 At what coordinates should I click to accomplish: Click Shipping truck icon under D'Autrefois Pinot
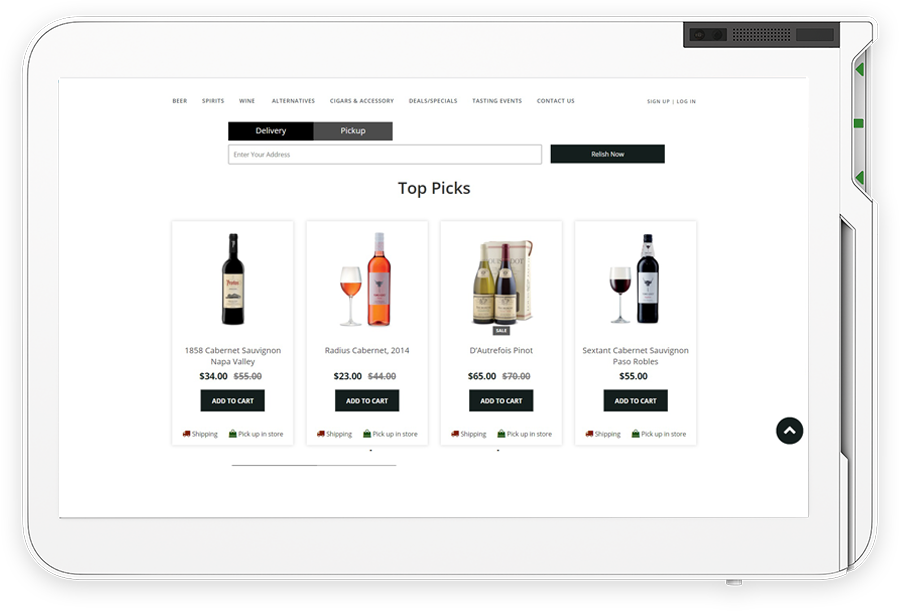point(455,434)
